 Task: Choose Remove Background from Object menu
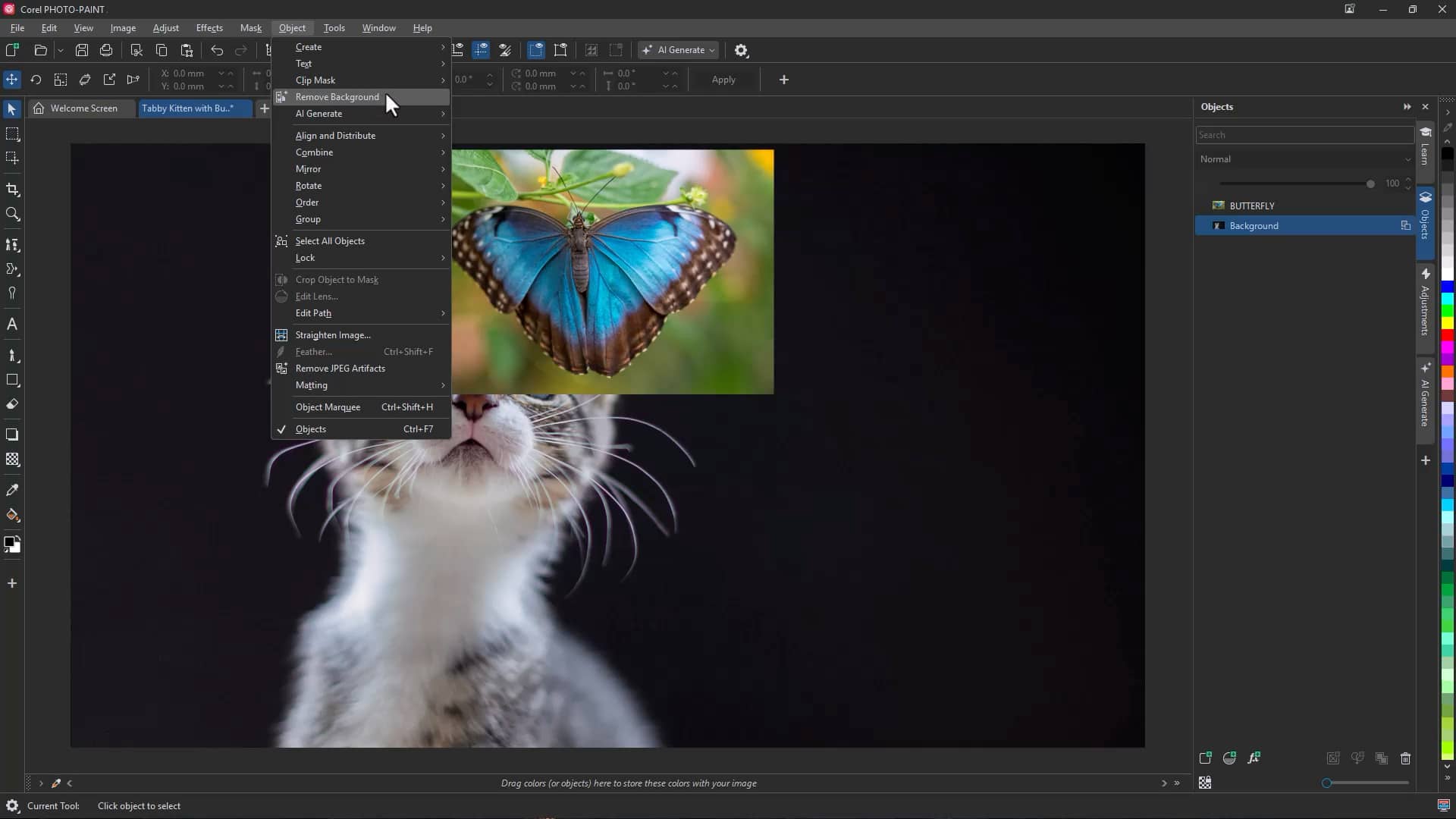pyautogui.click(x=337, y=97)
